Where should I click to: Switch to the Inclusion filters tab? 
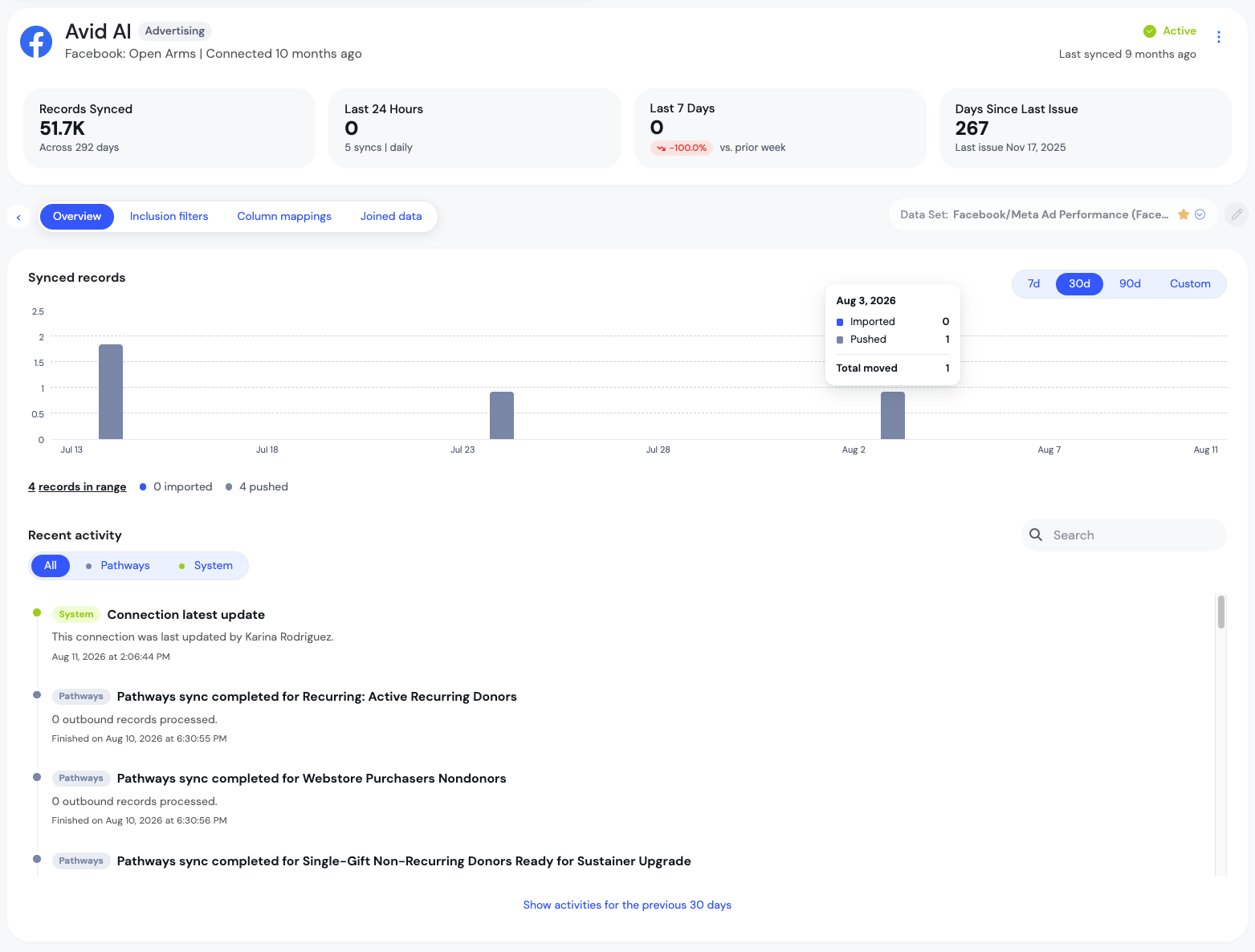169,217
